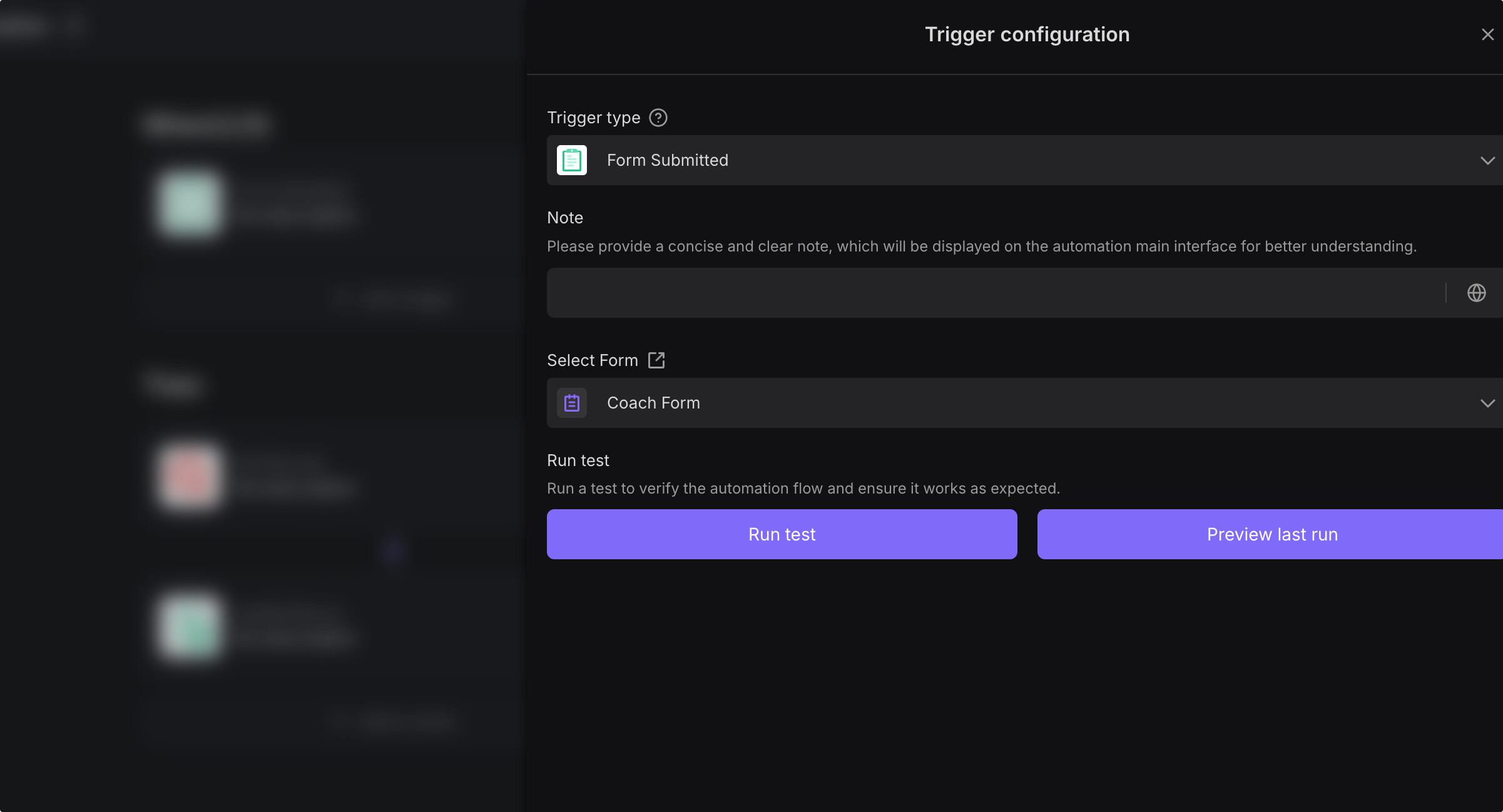The width and height of the screenshot is (1503, 812).
Task: Expand the Trigger type chevron arrow
Action: click(1487, 161)
